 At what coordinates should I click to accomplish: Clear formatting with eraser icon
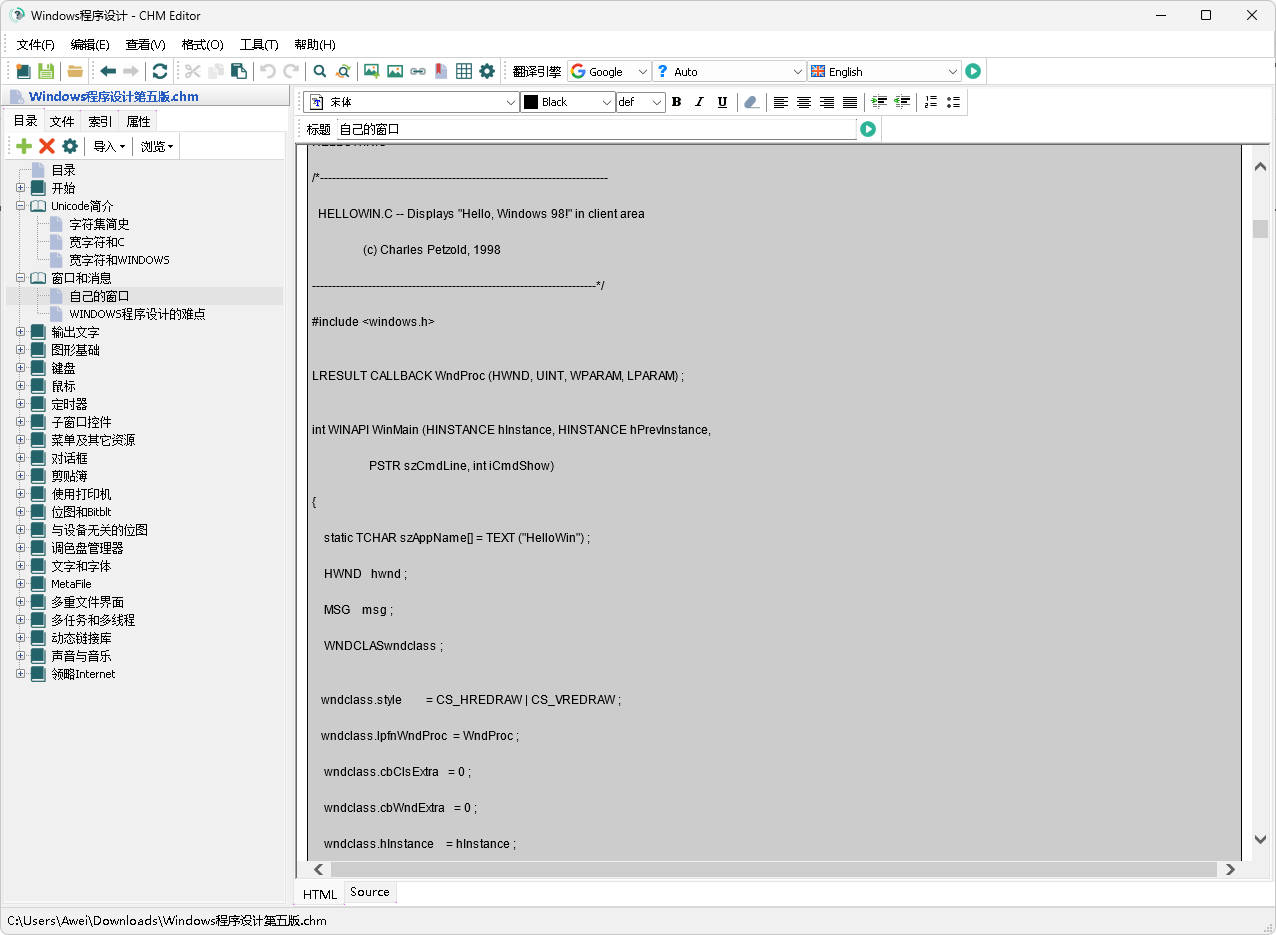(x=752, y=102)
